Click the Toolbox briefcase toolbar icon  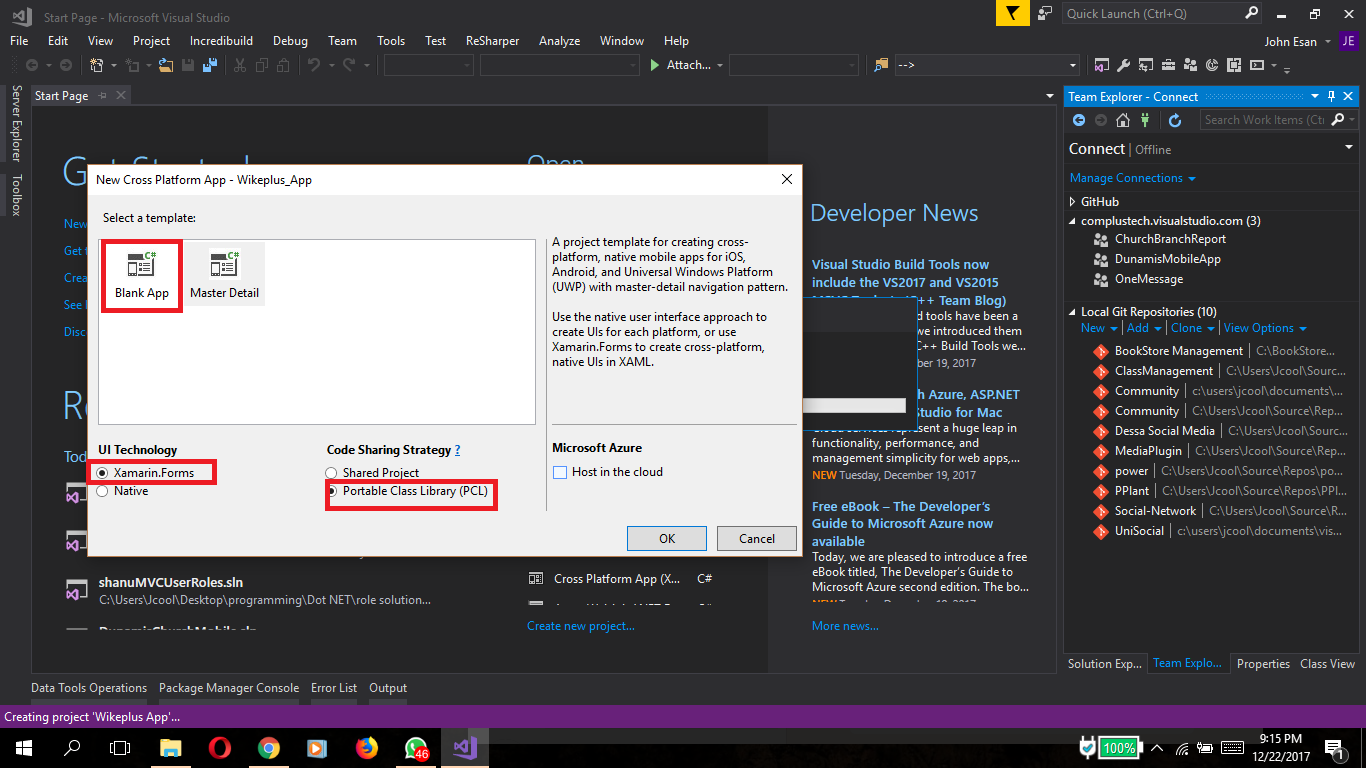[x=1167, y=65]
